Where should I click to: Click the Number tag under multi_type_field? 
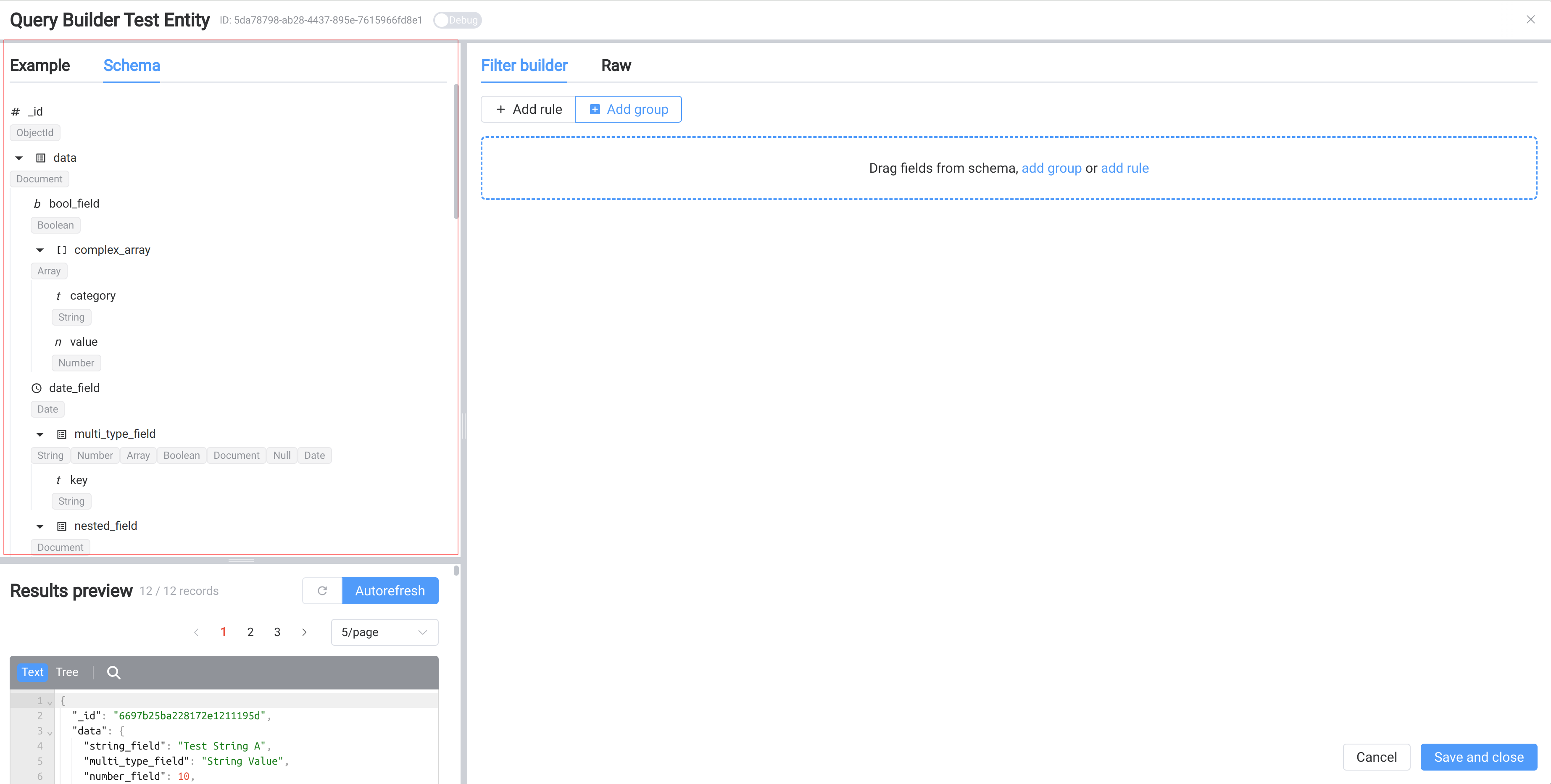pyautogui.click(x=95, y=455)
